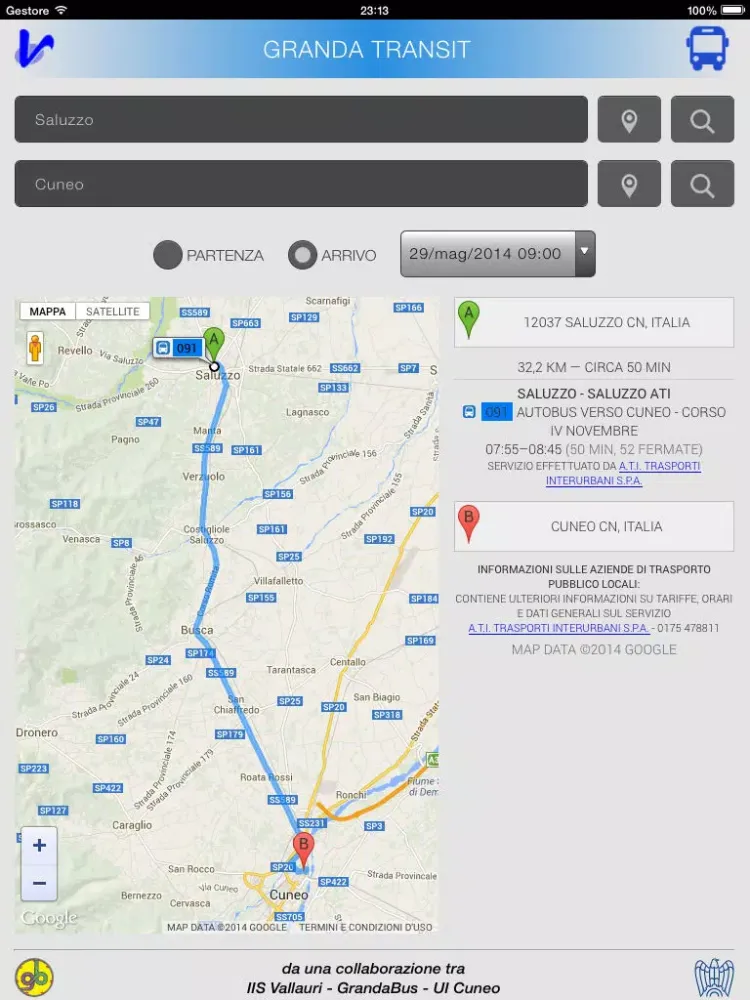This screenshot has width=750, height=1000.
Task: Click the SP166 road badge on map
Action: (x=408, y=307)
